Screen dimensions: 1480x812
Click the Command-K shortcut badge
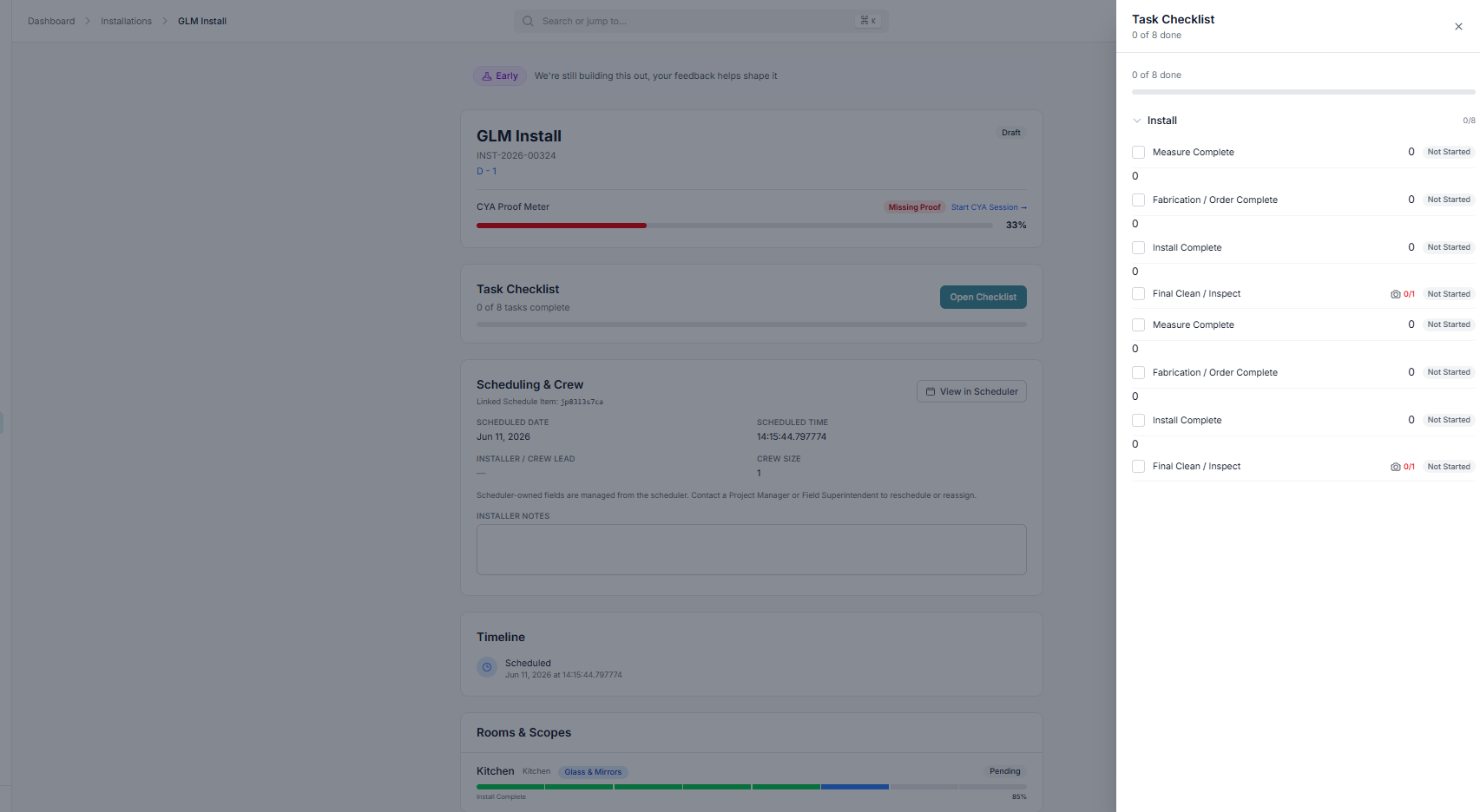(x=868, y=21)
